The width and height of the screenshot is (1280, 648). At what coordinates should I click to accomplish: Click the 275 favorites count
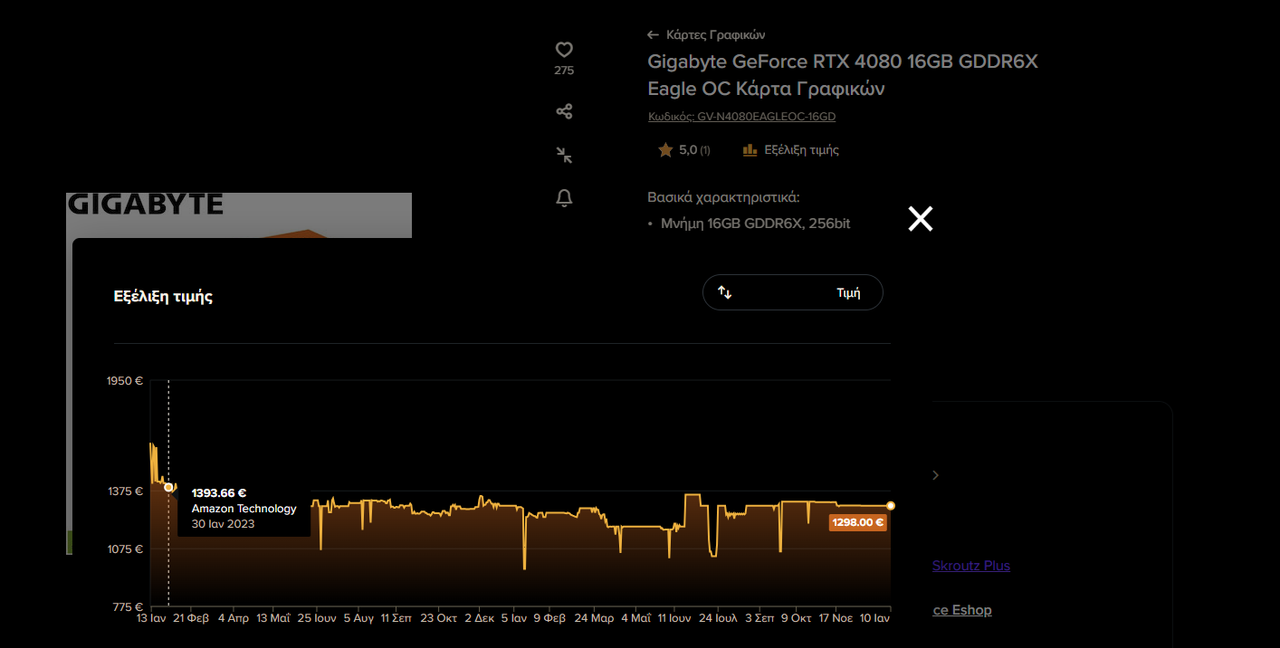point(564,71)
